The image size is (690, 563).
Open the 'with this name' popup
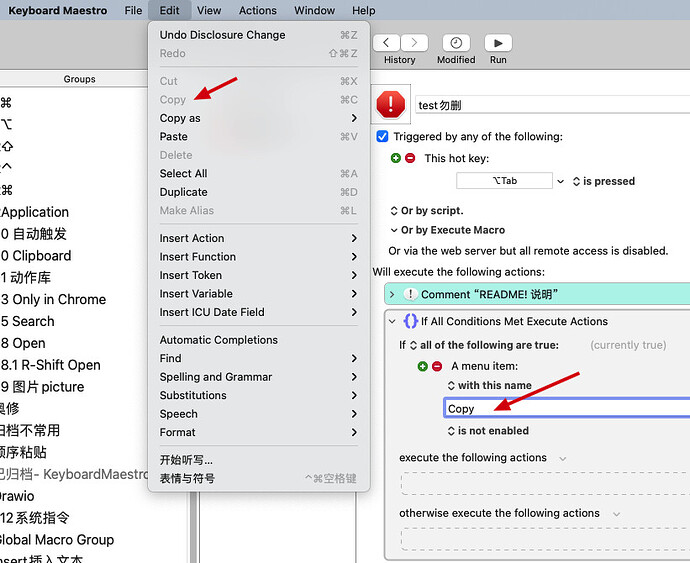tap(489, 386)
